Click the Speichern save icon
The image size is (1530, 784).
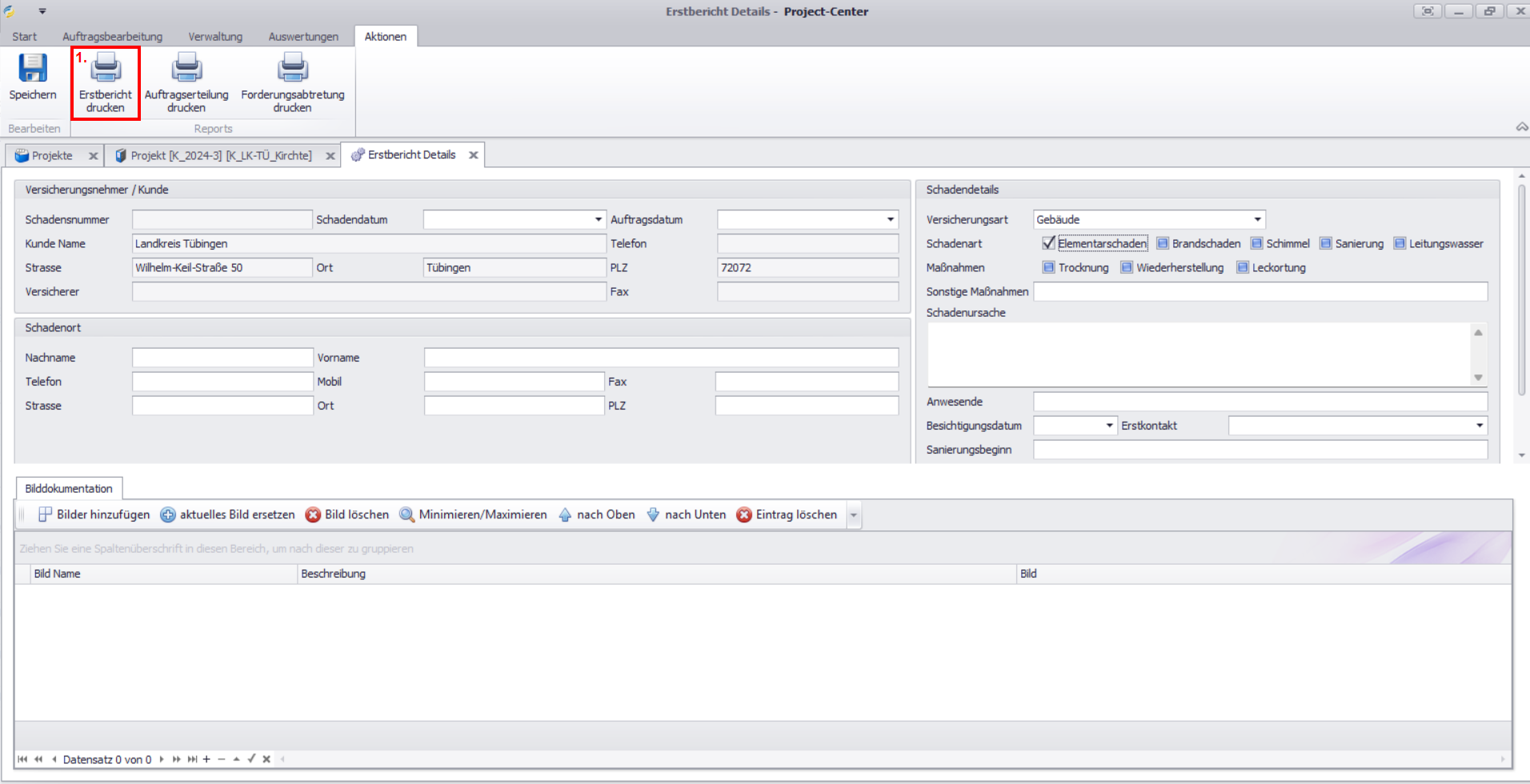33,69
